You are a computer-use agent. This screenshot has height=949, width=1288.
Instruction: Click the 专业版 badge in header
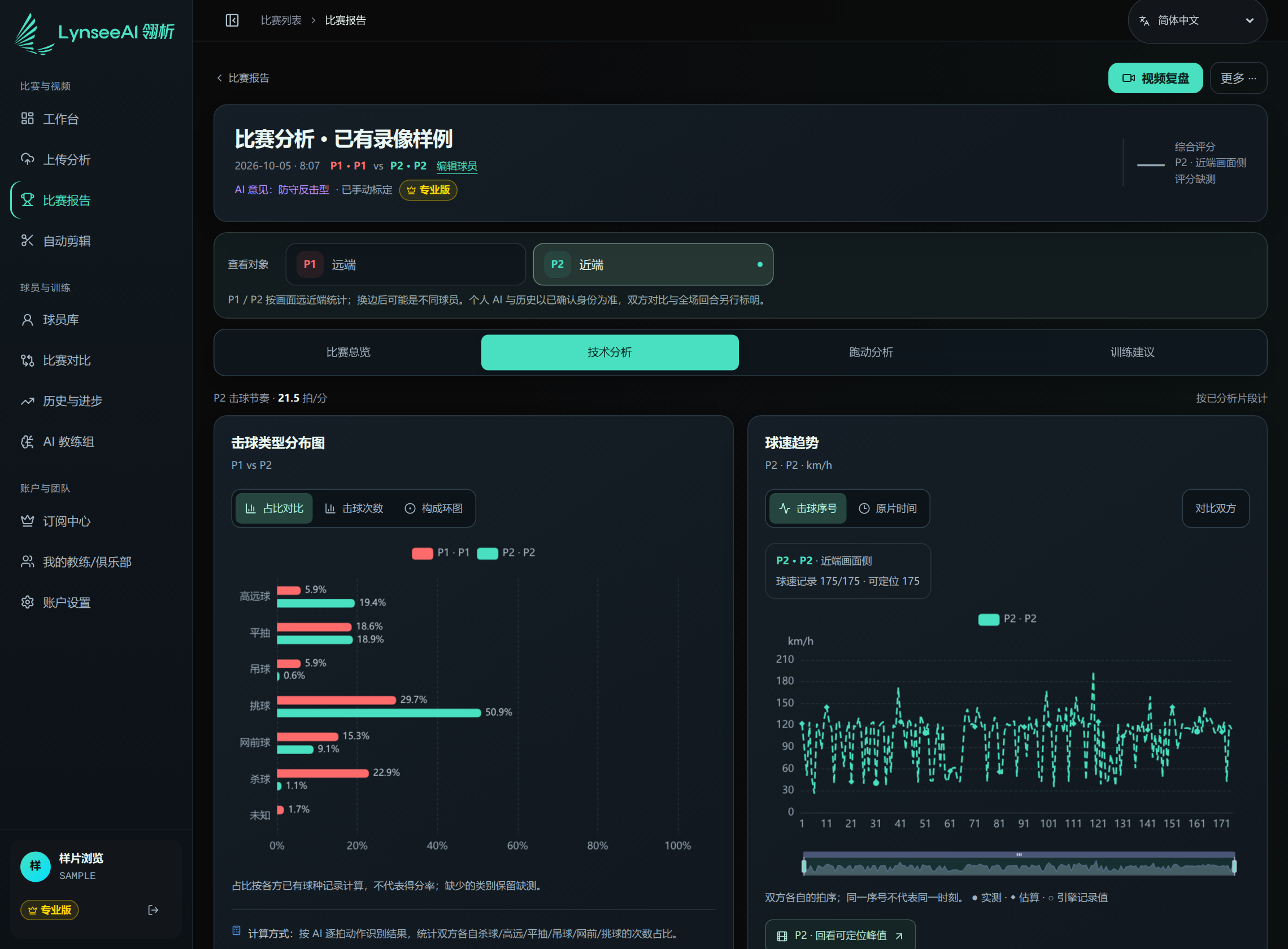tap(428, 190)
